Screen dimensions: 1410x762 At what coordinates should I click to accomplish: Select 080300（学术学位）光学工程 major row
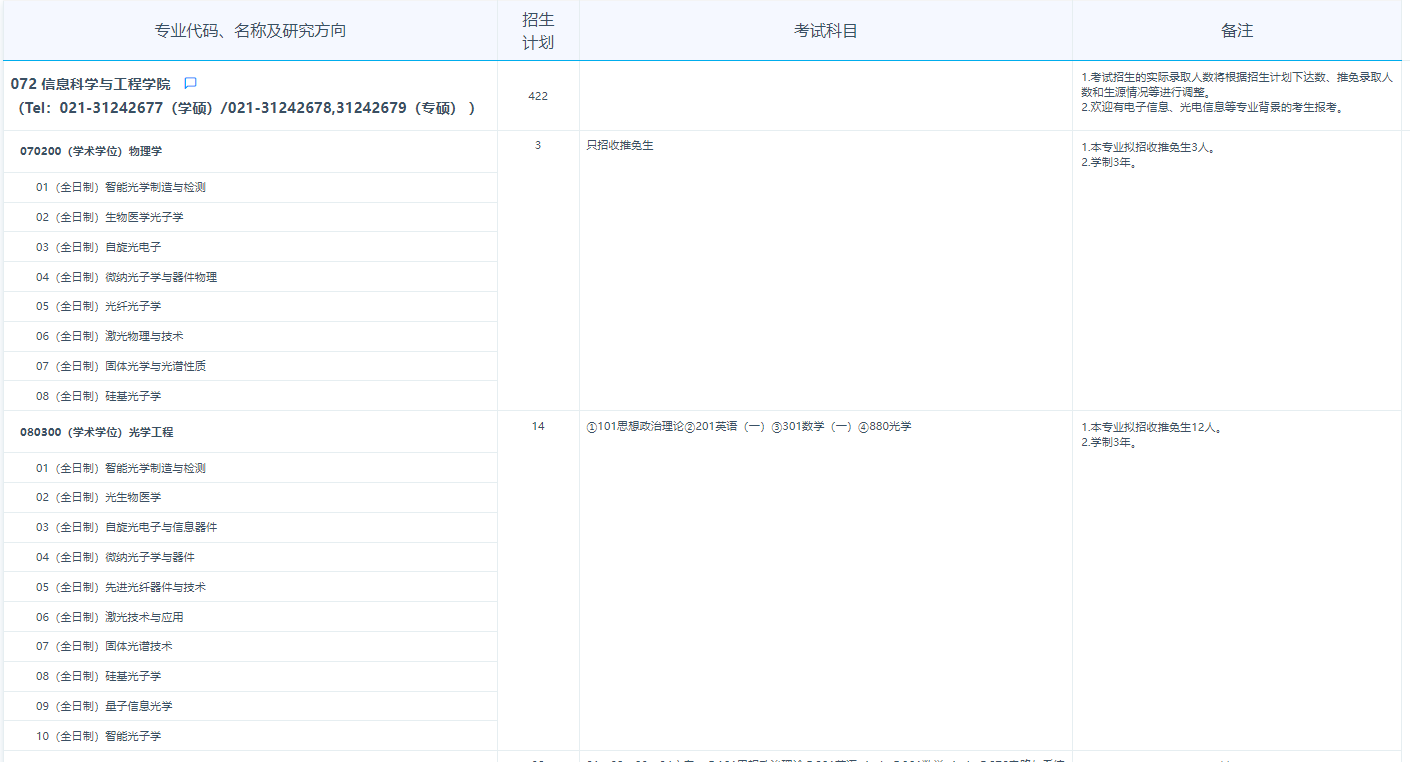[x=97, y=432]
